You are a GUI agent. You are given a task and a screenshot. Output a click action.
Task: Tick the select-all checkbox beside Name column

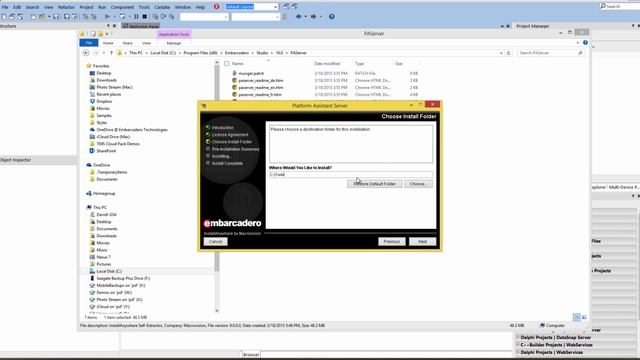click(x=227, y=64)
